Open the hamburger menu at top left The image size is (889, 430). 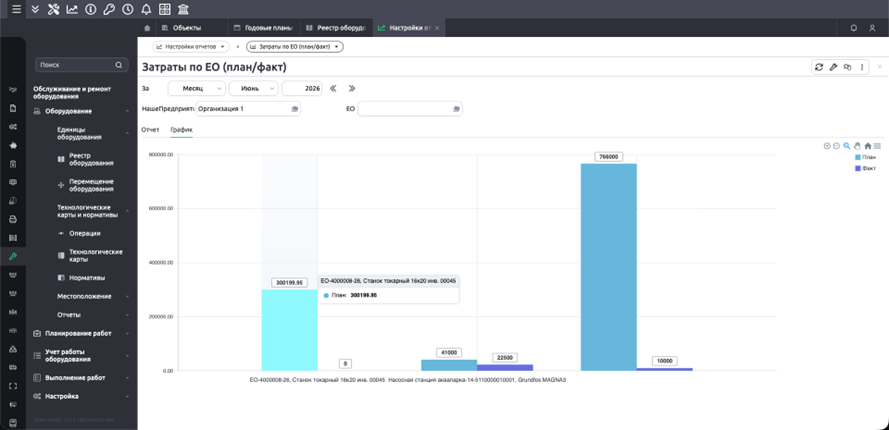(16, 9)
